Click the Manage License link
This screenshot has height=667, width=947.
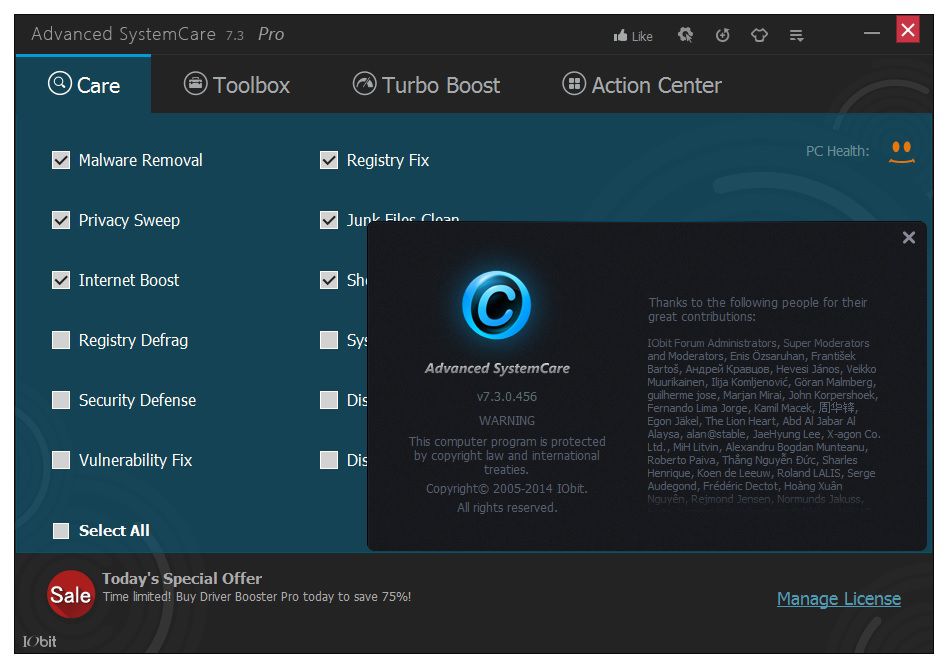[838, 599]
